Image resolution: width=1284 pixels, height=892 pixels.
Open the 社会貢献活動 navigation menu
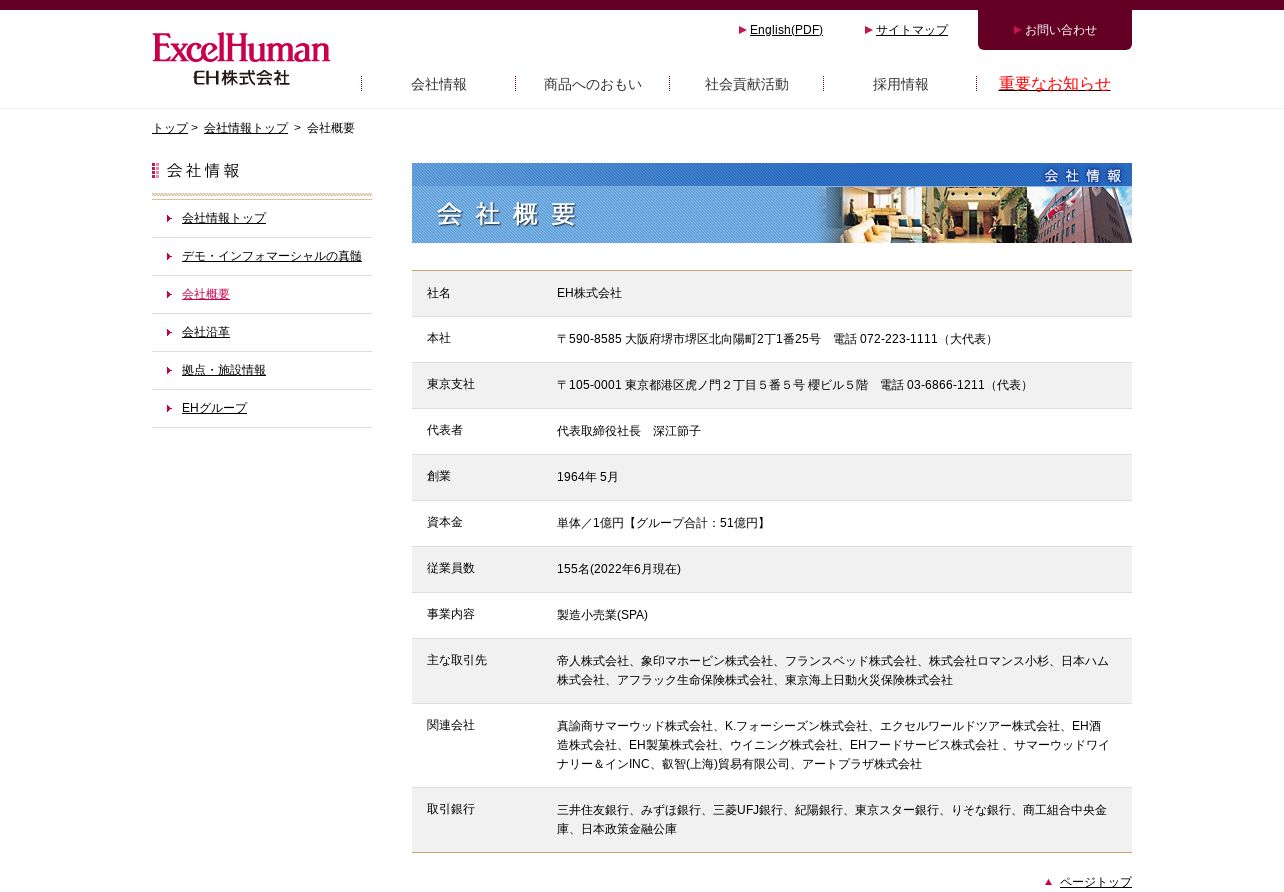(x=747, y=84)
